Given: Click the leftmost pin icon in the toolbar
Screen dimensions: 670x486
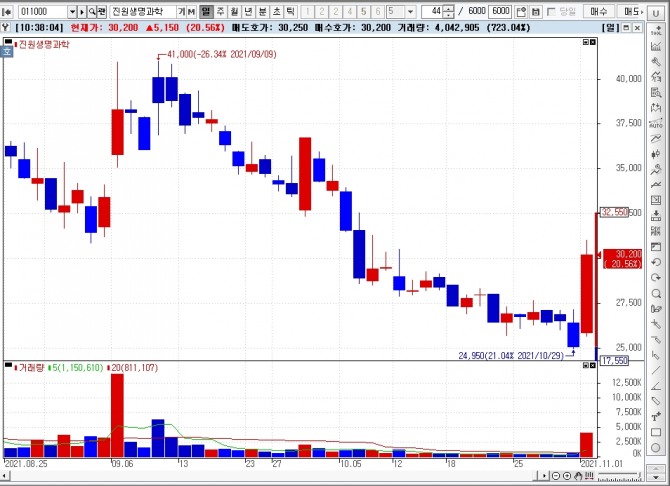Looking at the screenshot, I should (x=6, y=12).
